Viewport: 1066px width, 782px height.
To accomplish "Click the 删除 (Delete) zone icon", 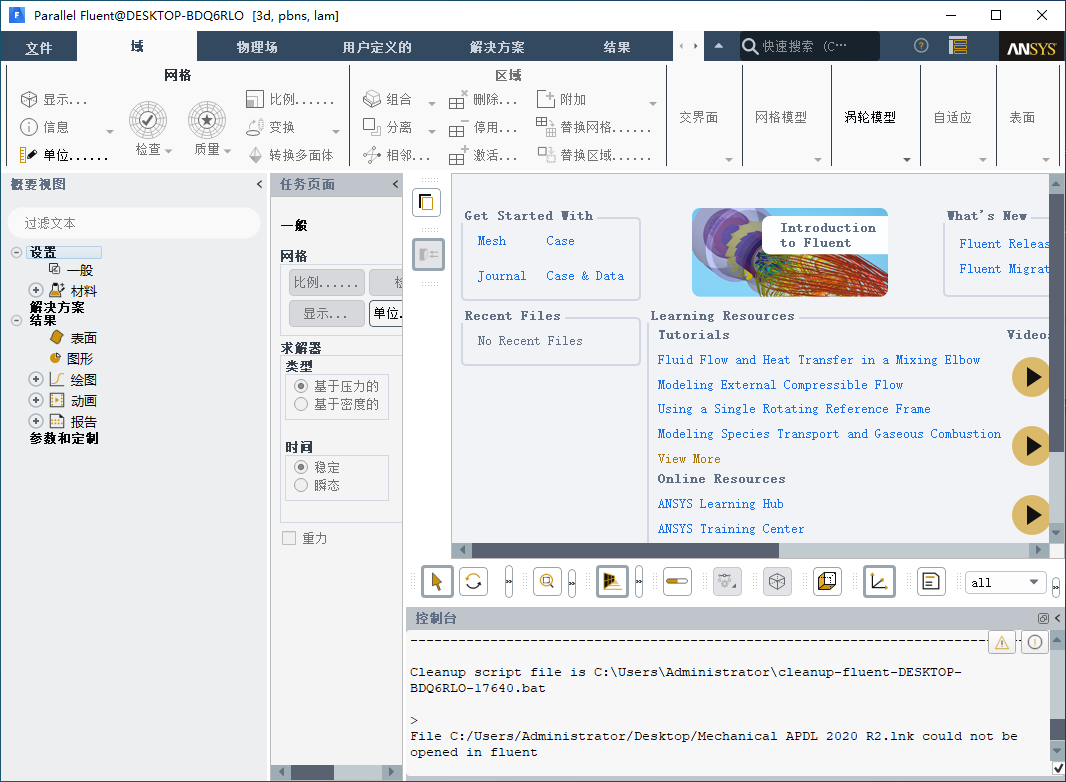I will pos(458,99).
